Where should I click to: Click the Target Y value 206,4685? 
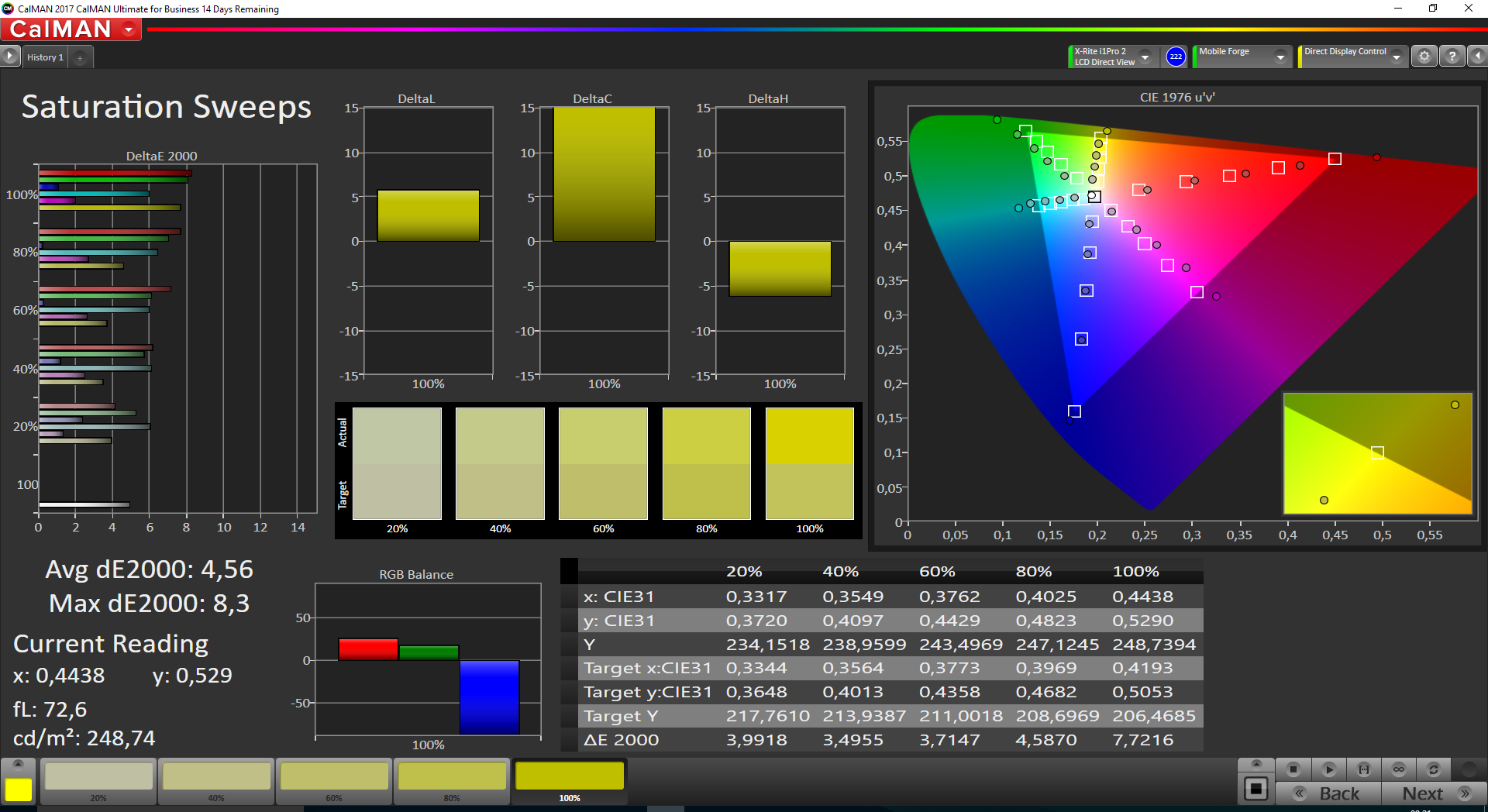click(x=1154, y=716)
